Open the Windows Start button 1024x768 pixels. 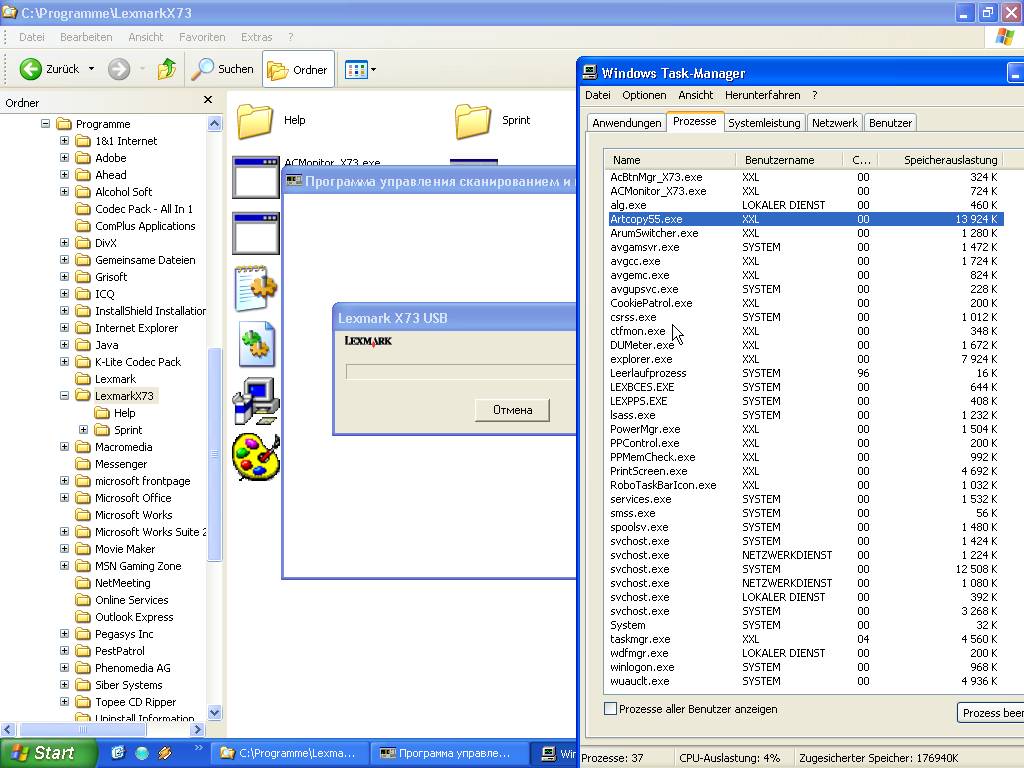click(x=48, y=753)
